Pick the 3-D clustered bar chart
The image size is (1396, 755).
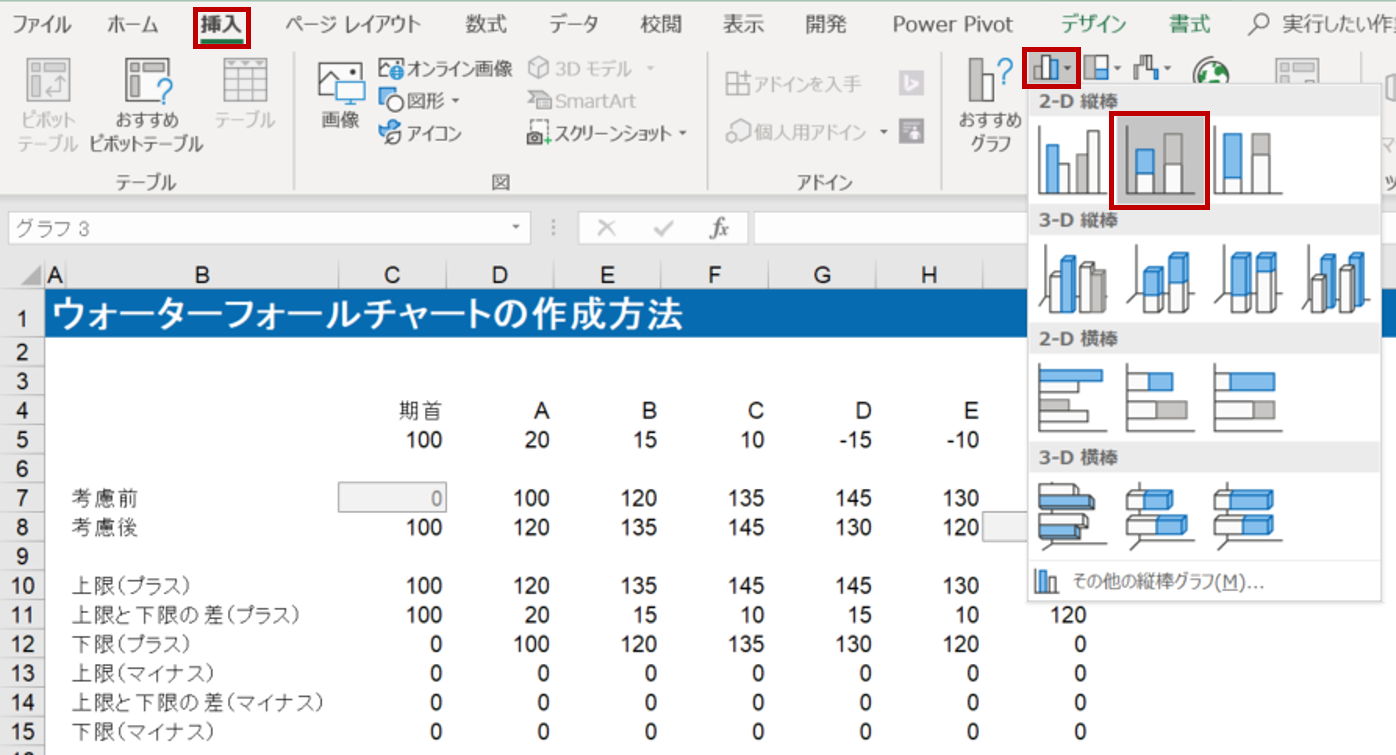point(1073,516)
